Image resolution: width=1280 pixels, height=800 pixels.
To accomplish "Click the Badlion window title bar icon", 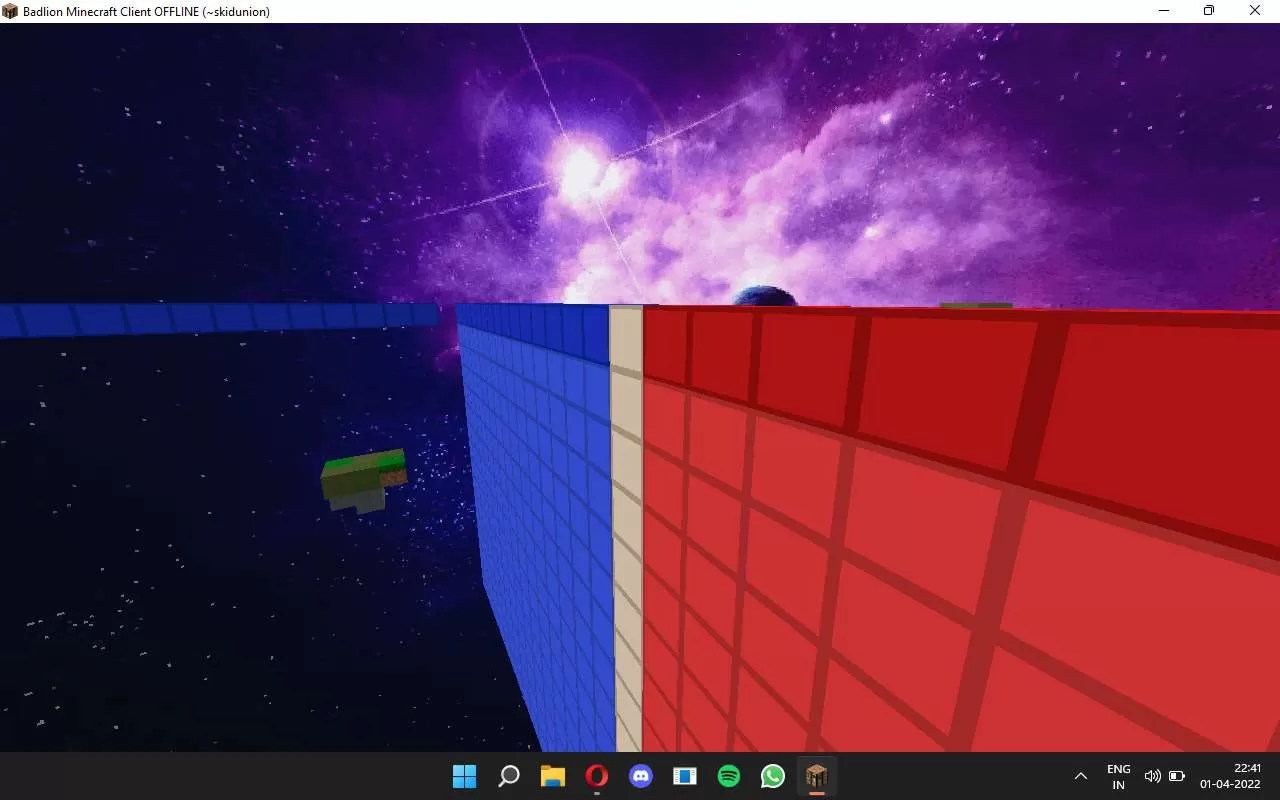I will 11,11.
